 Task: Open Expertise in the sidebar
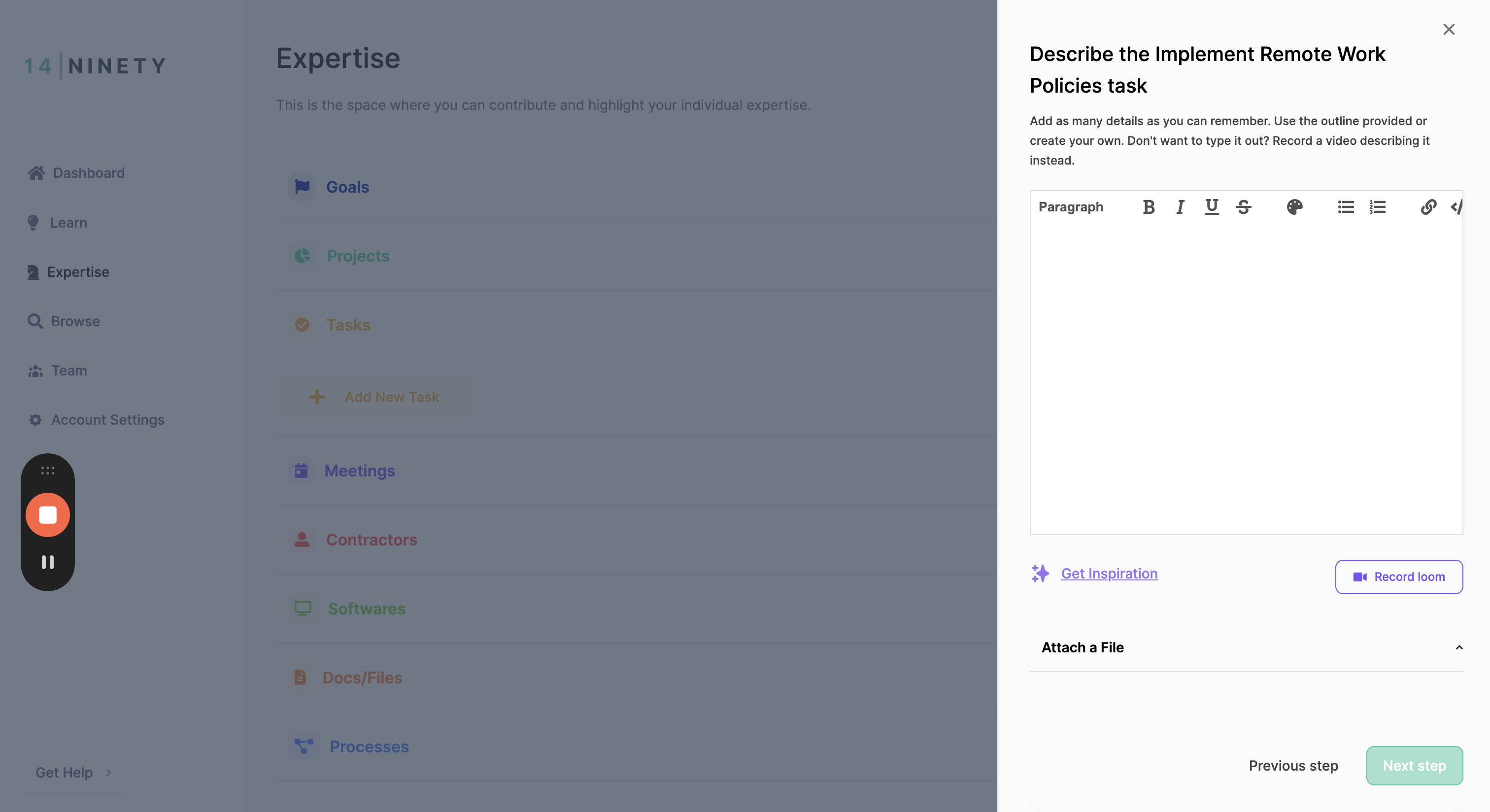[x=68, y=272]
